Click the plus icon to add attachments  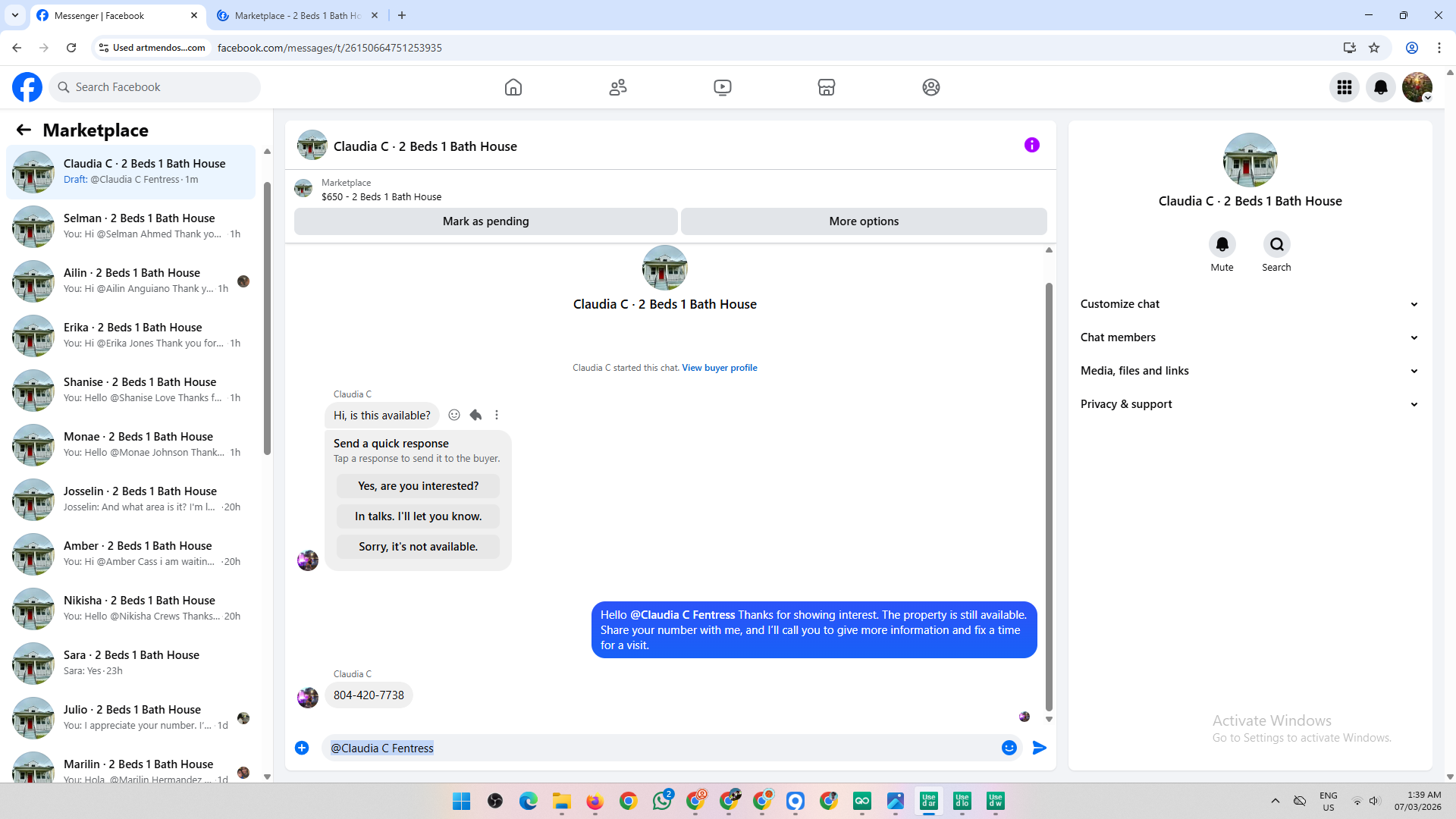tap(302, 748)
